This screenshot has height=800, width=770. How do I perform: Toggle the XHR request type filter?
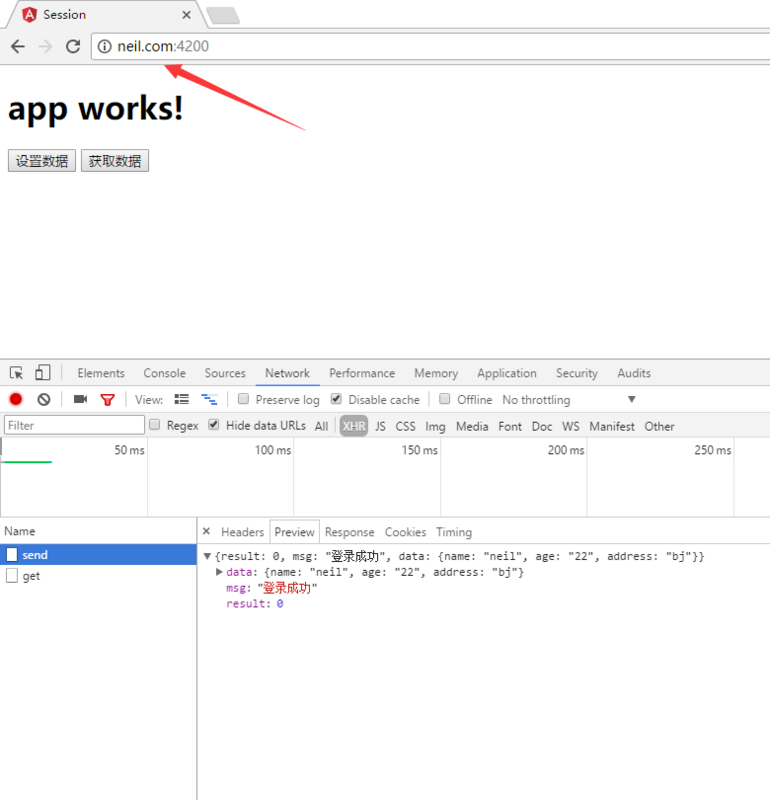click(x=354, y=426)
